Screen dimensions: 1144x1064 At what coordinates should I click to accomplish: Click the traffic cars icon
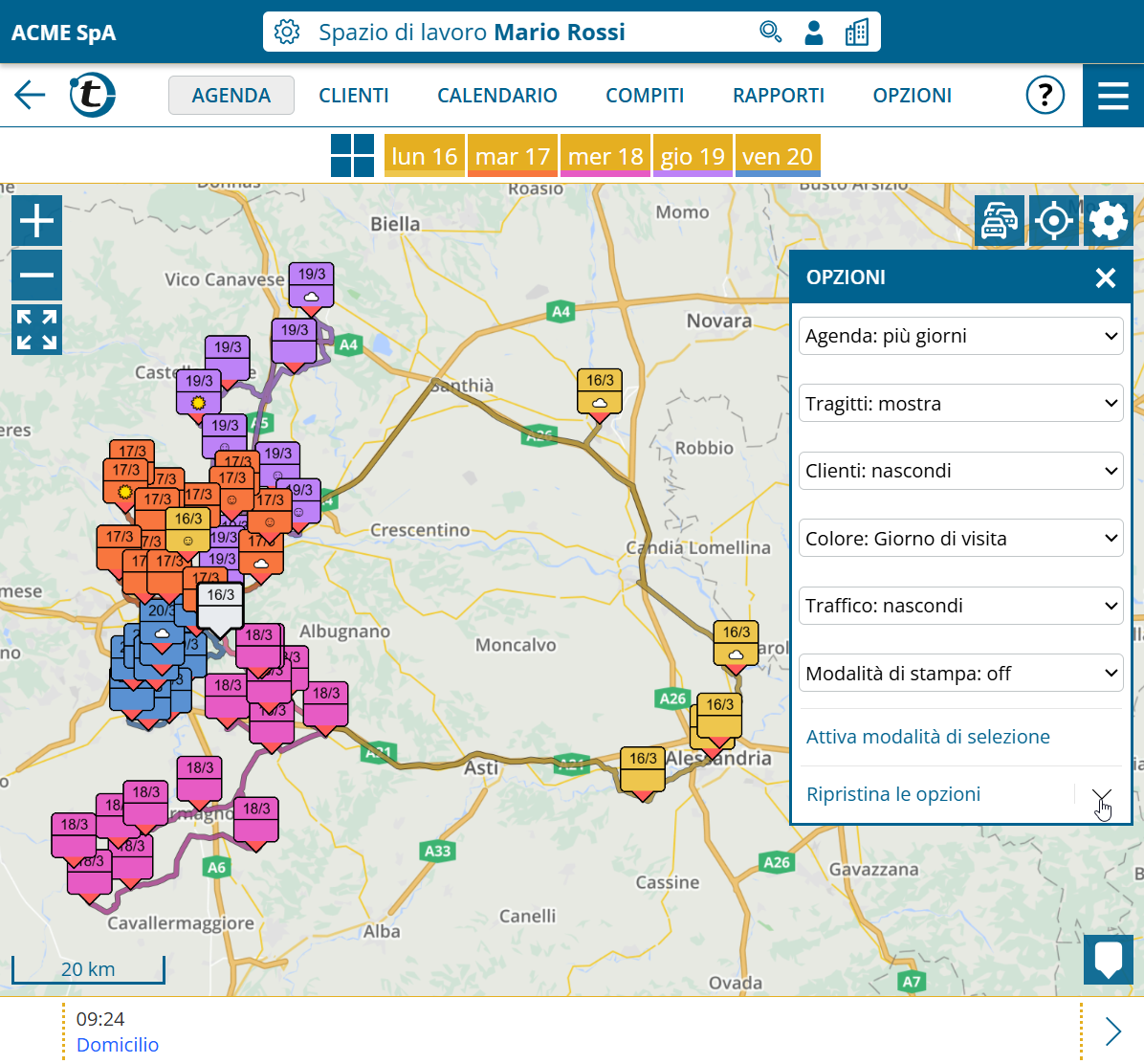point(999,221)
